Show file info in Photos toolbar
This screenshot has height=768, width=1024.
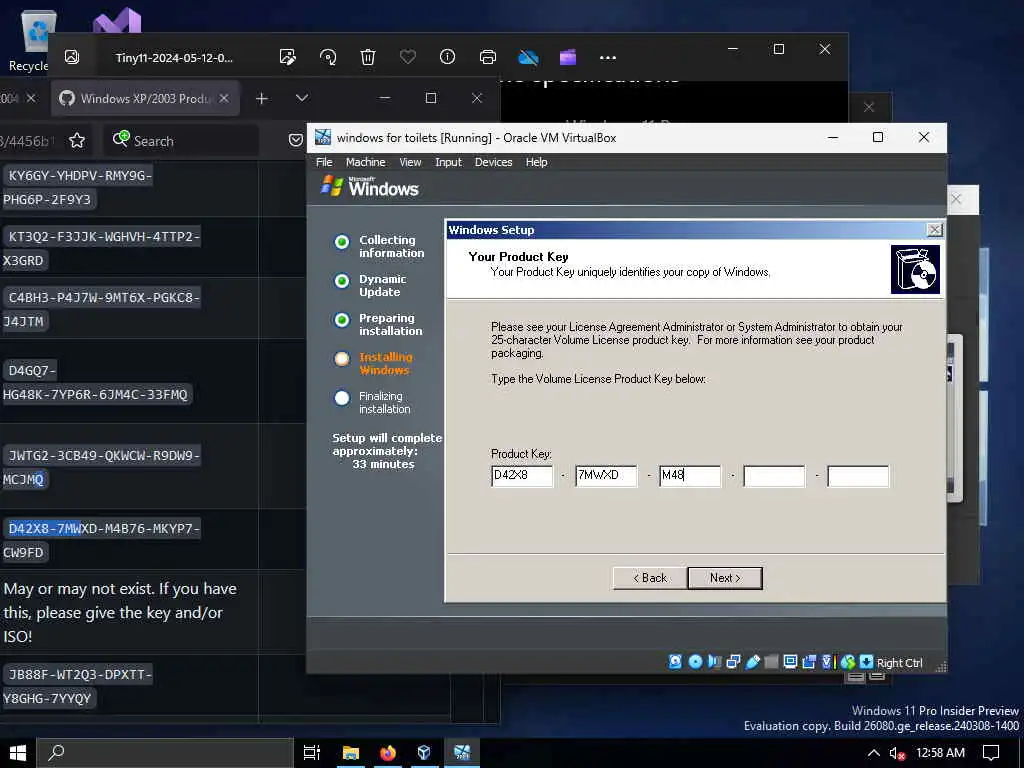[447, 57]
